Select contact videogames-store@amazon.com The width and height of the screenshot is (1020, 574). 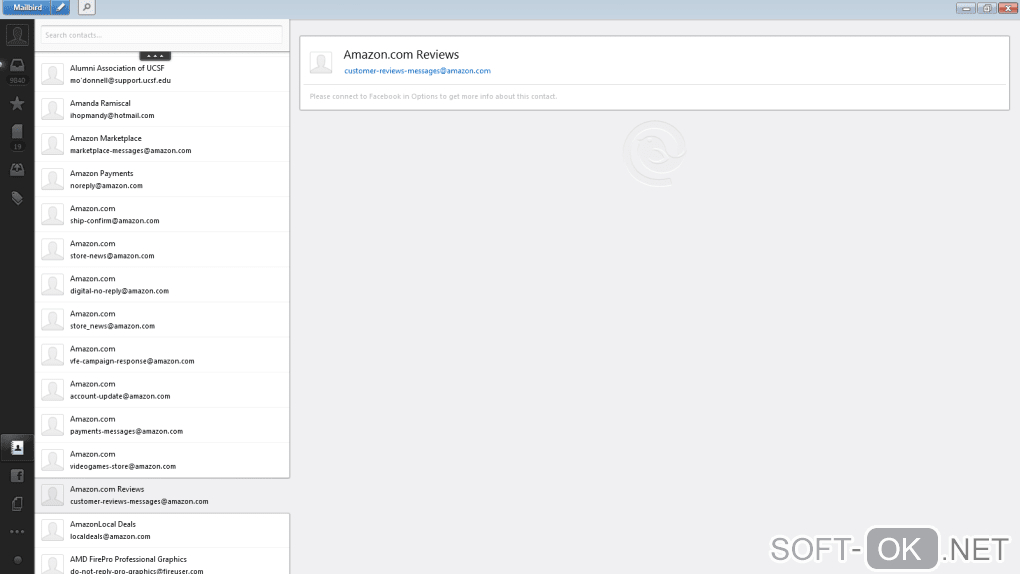(162, 460)
